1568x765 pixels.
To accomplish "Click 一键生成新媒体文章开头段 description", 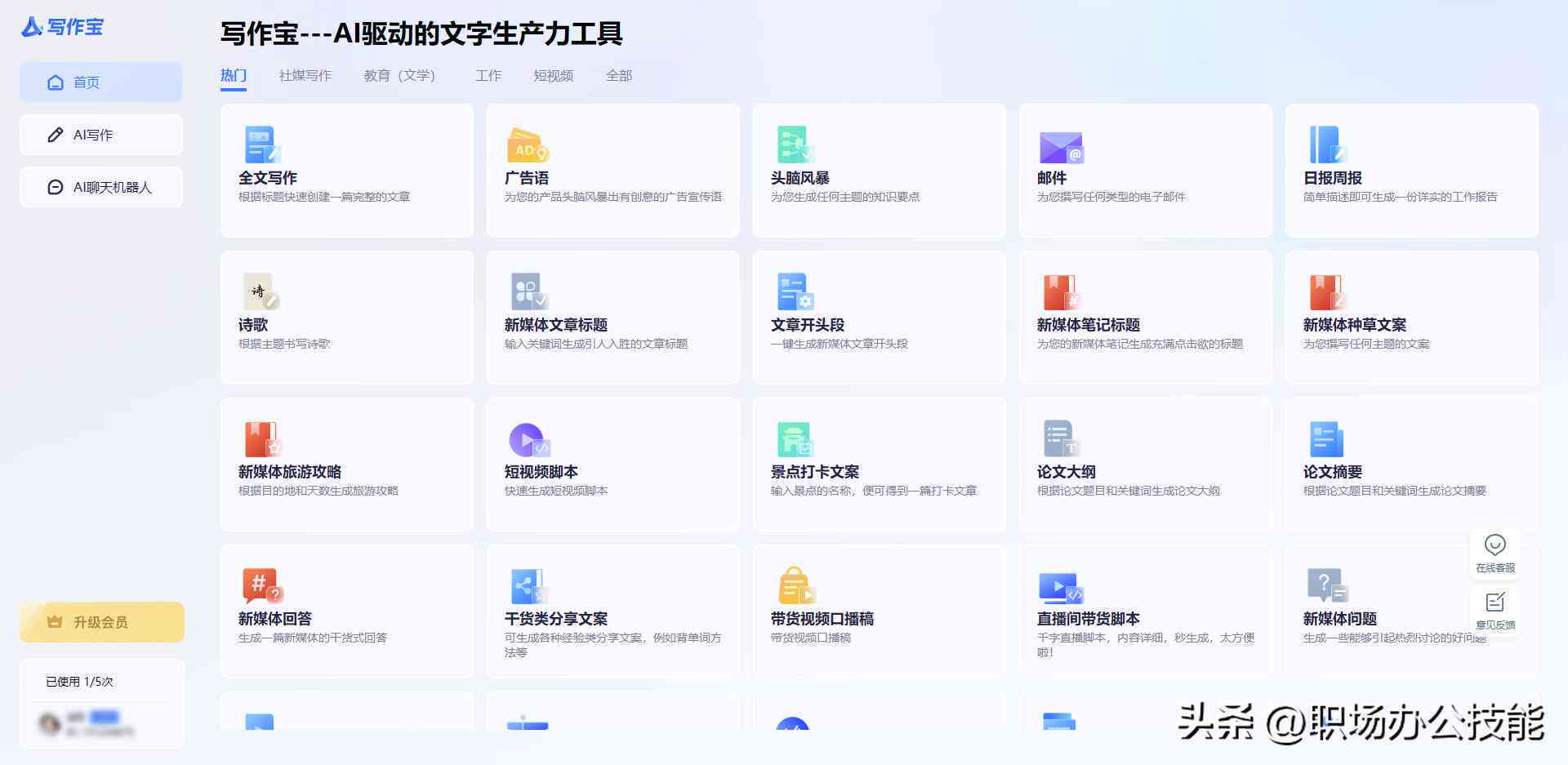I will click(x=840, y=345).
